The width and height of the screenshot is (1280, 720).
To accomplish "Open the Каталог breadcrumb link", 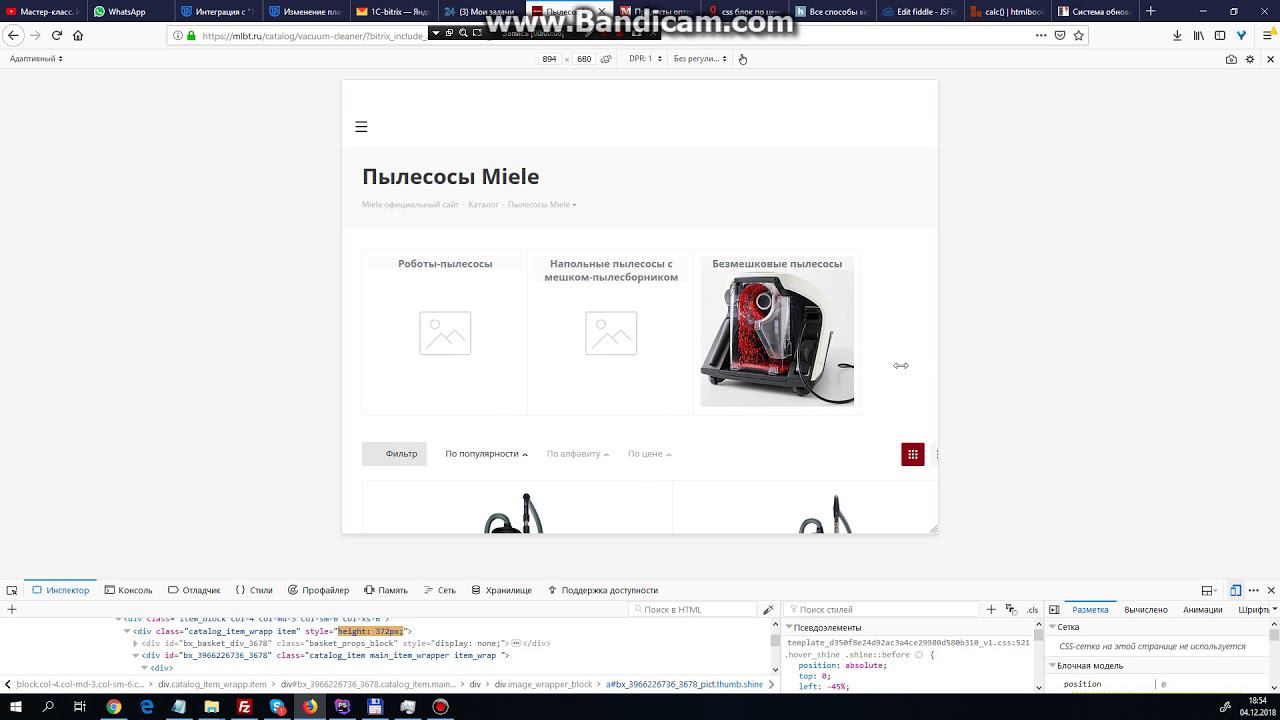I will coord(483,205).
